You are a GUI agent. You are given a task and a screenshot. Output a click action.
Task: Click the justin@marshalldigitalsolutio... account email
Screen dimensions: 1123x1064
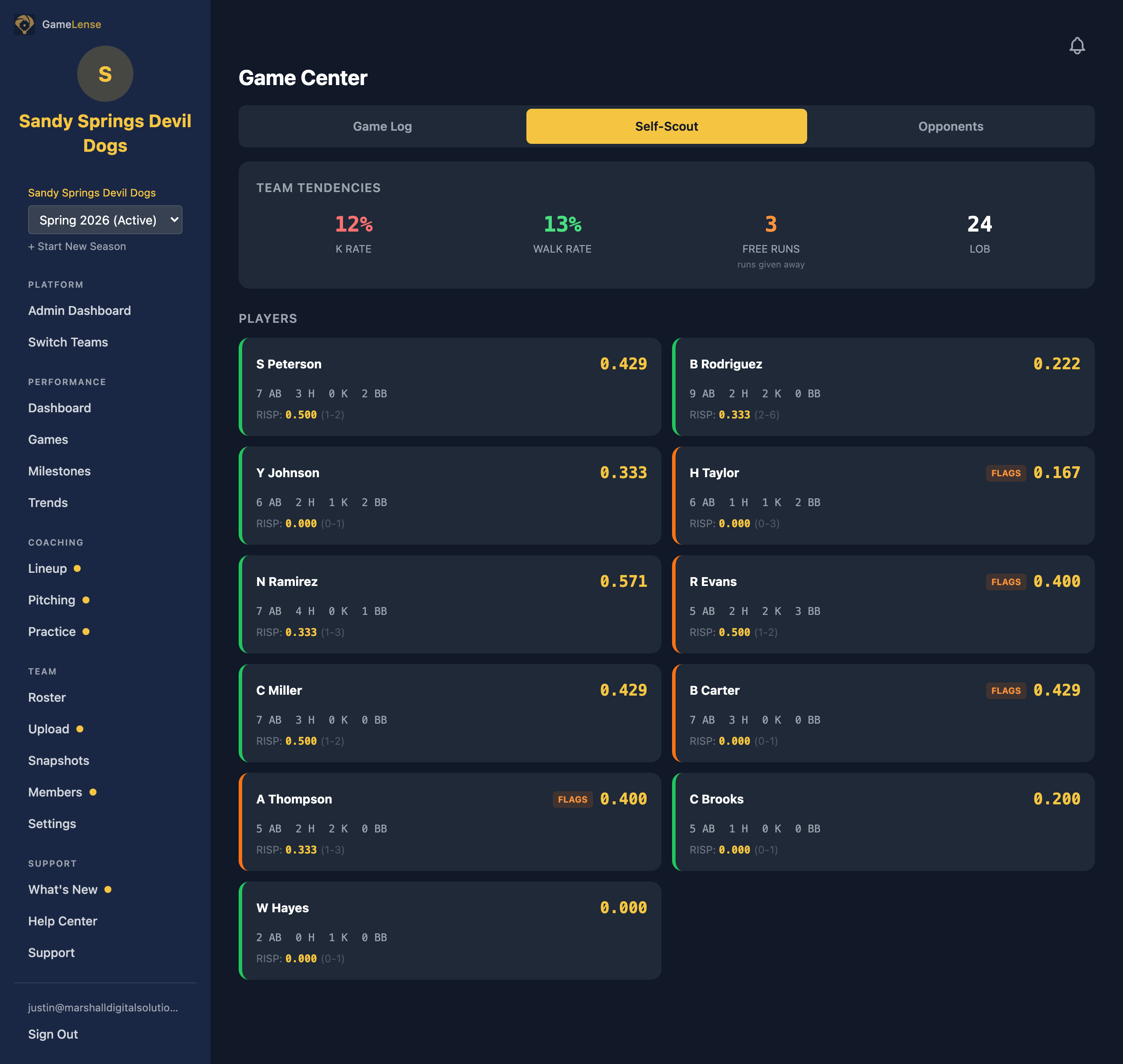pos(103,1008)
